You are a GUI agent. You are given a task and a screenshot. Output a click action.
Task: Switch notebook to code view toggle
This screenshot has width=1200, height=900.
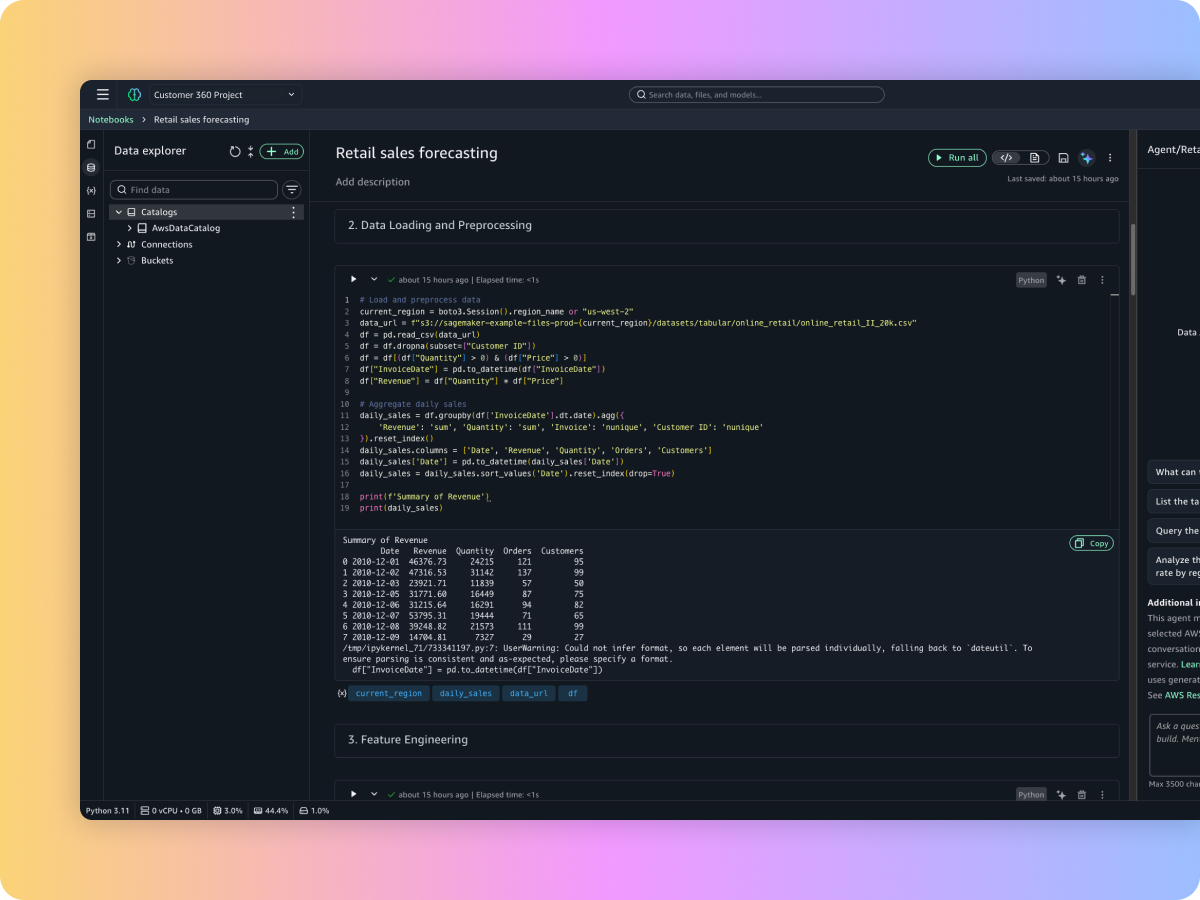click(1007, 158)
